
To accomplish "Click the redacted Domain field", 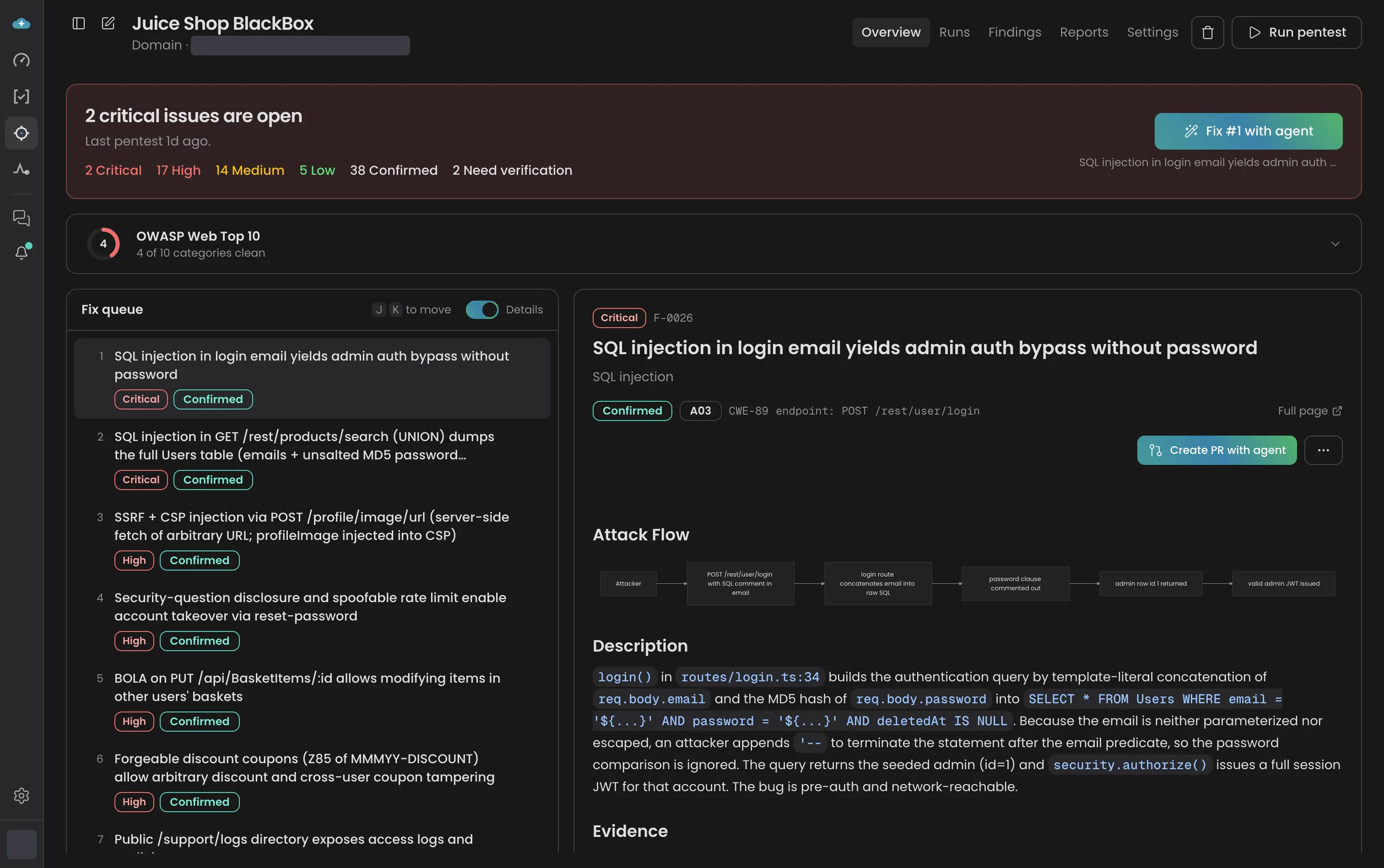I will tap(300, 45).
